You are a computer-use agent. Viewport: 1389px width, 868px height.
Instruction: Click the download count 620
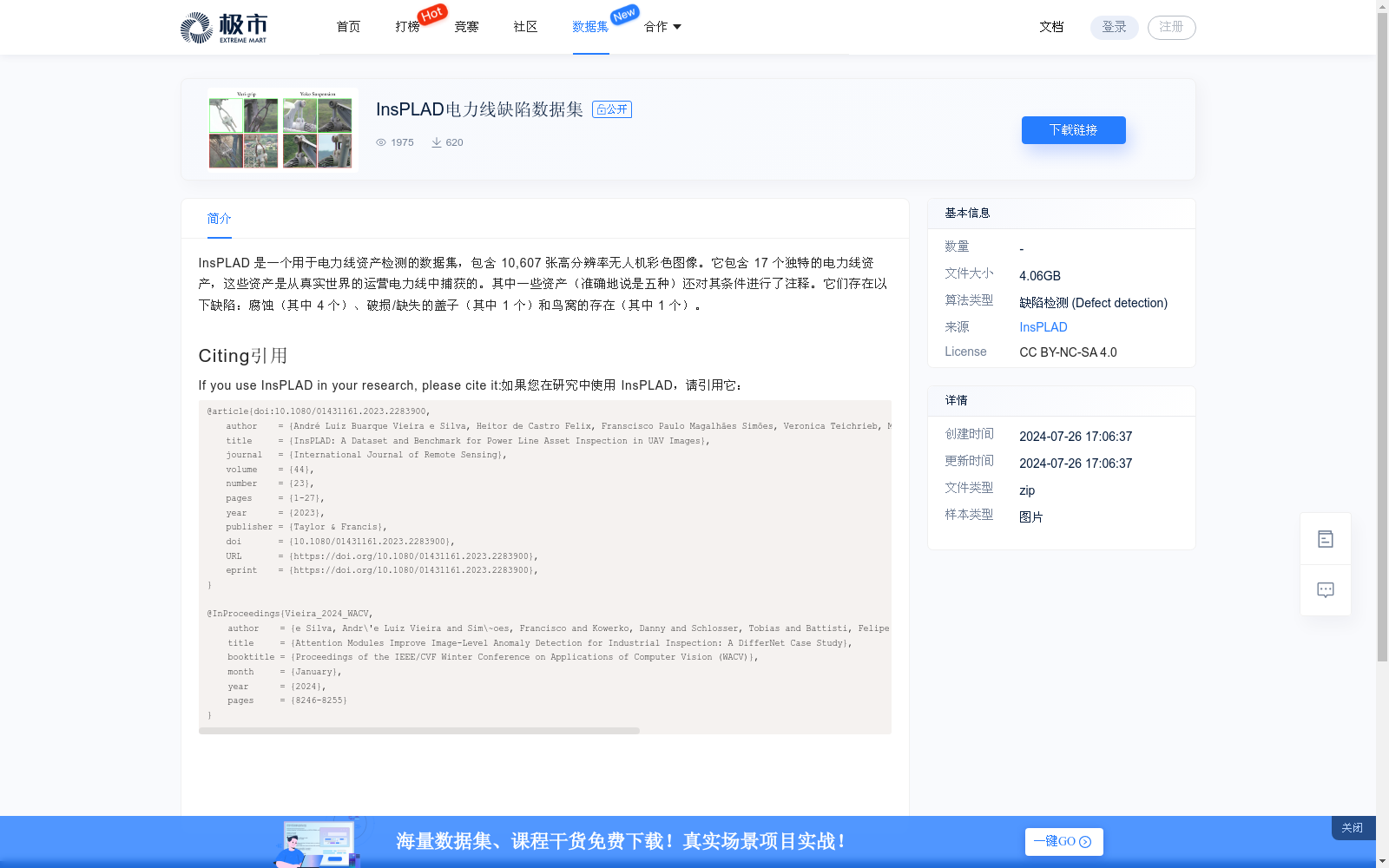454,142
